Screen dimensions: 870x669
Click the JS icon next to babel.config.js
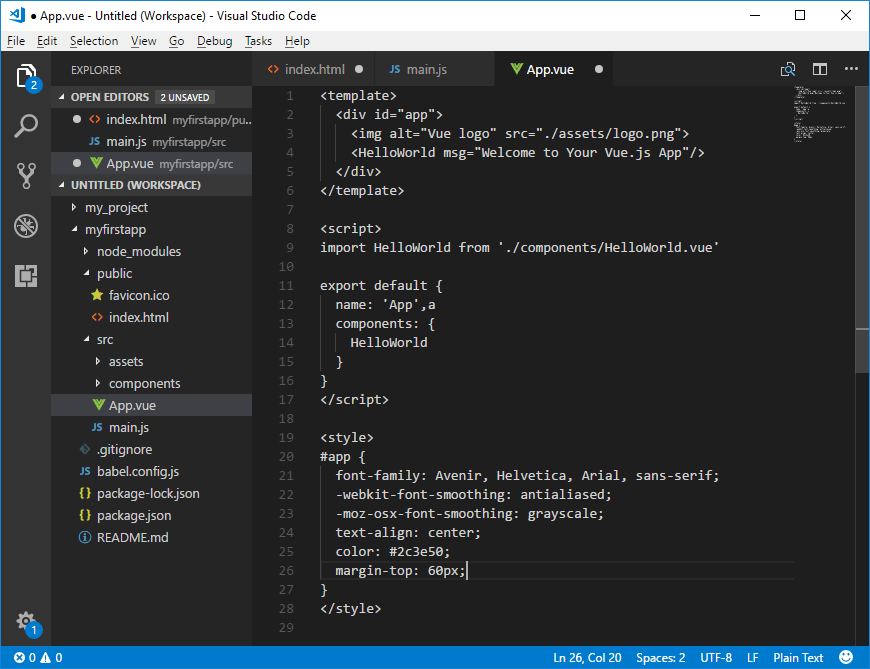(85, 471)
